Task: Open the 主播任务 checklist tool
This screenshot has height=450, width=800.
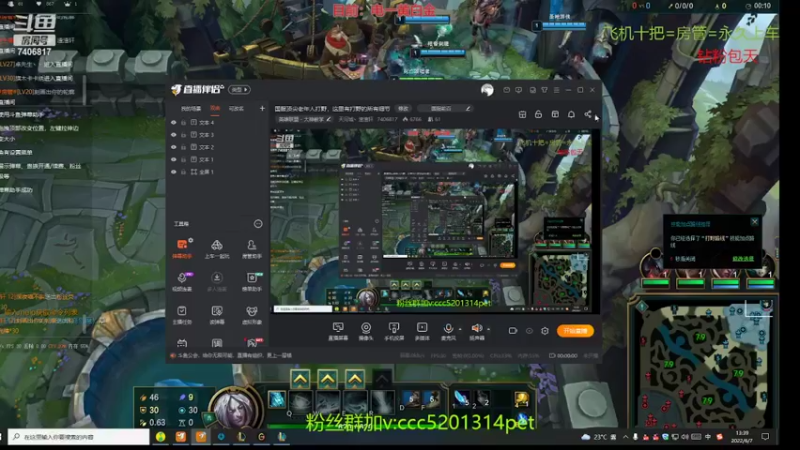Action: pyautogui.click(x=182, y=314)
